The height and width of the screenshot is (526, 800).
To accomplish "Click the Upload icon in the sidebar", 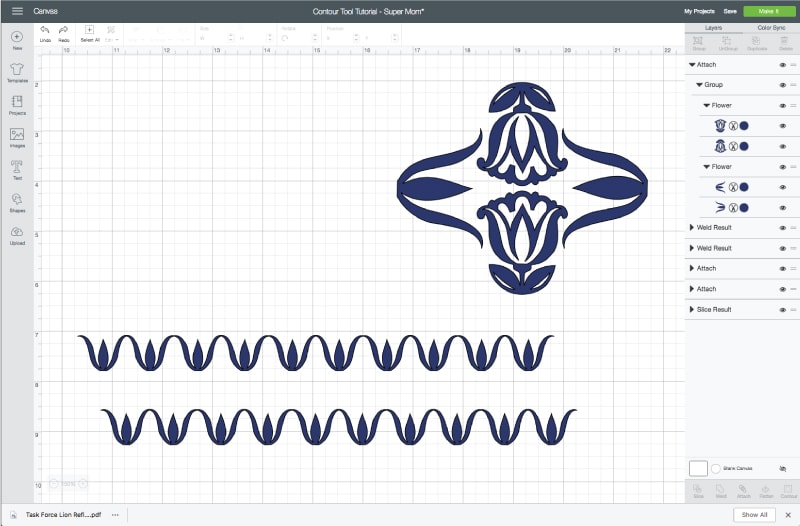I will 17,234.
